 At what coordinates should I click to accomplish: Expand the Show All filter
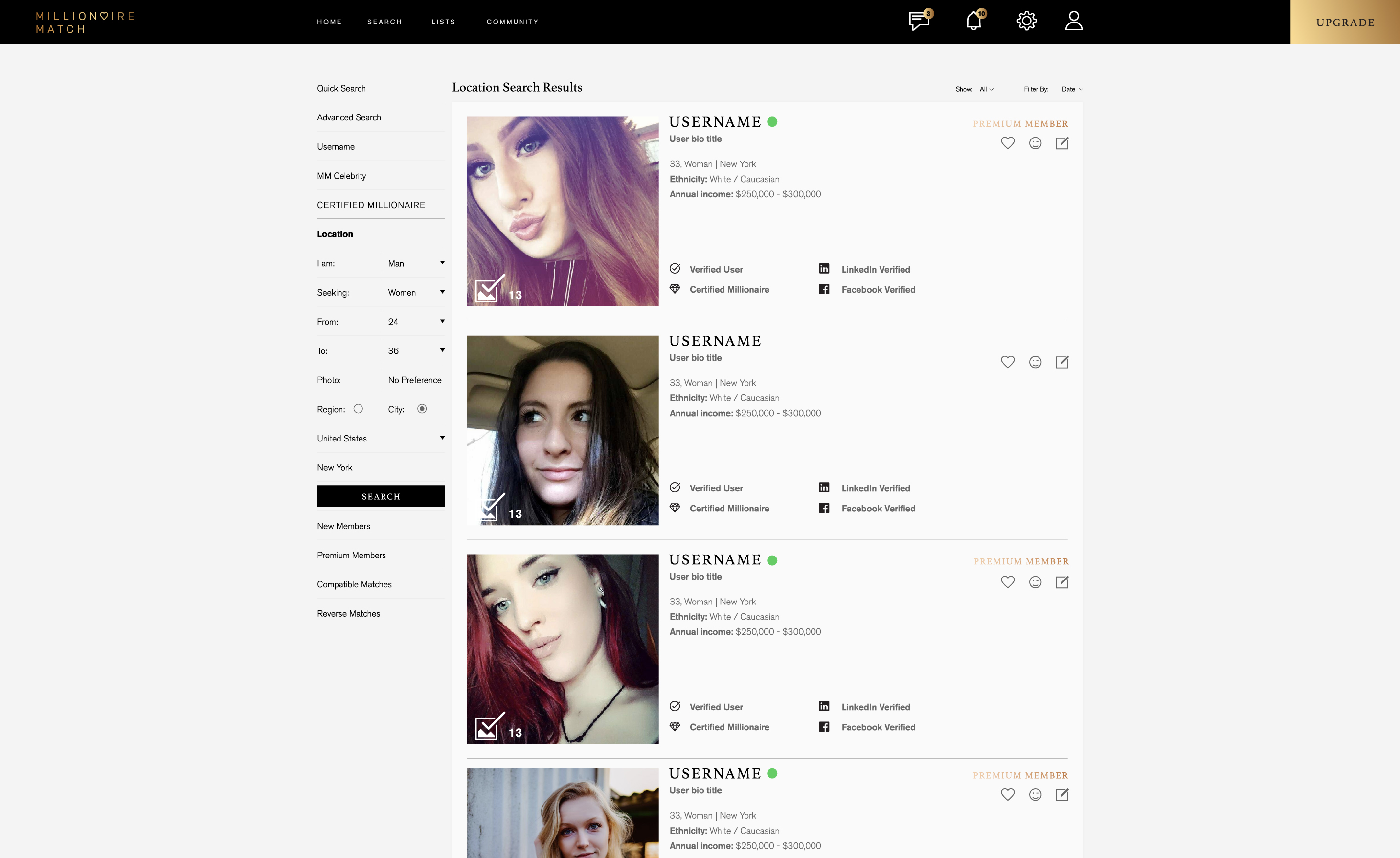tap(986, 89)
